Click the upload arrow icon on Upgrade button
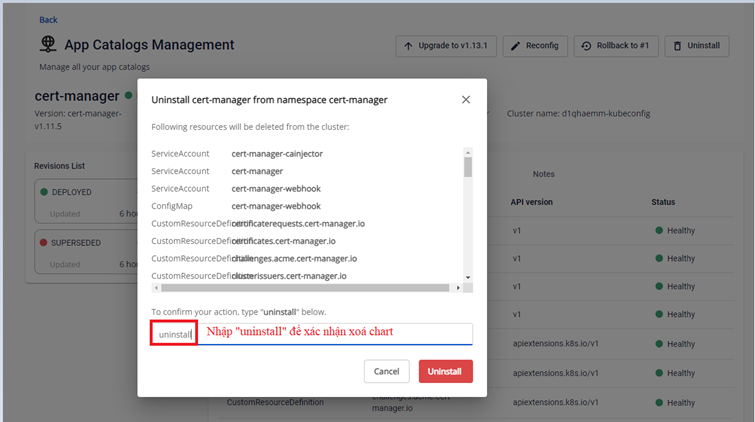 click(408, 46)
